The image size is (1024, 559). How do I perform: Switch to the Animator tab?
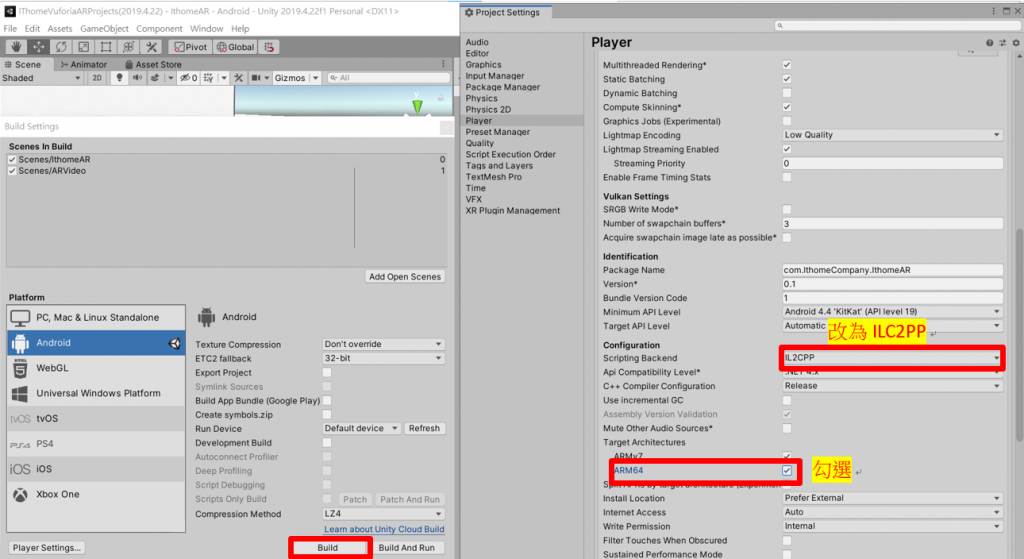pos(84,64)
